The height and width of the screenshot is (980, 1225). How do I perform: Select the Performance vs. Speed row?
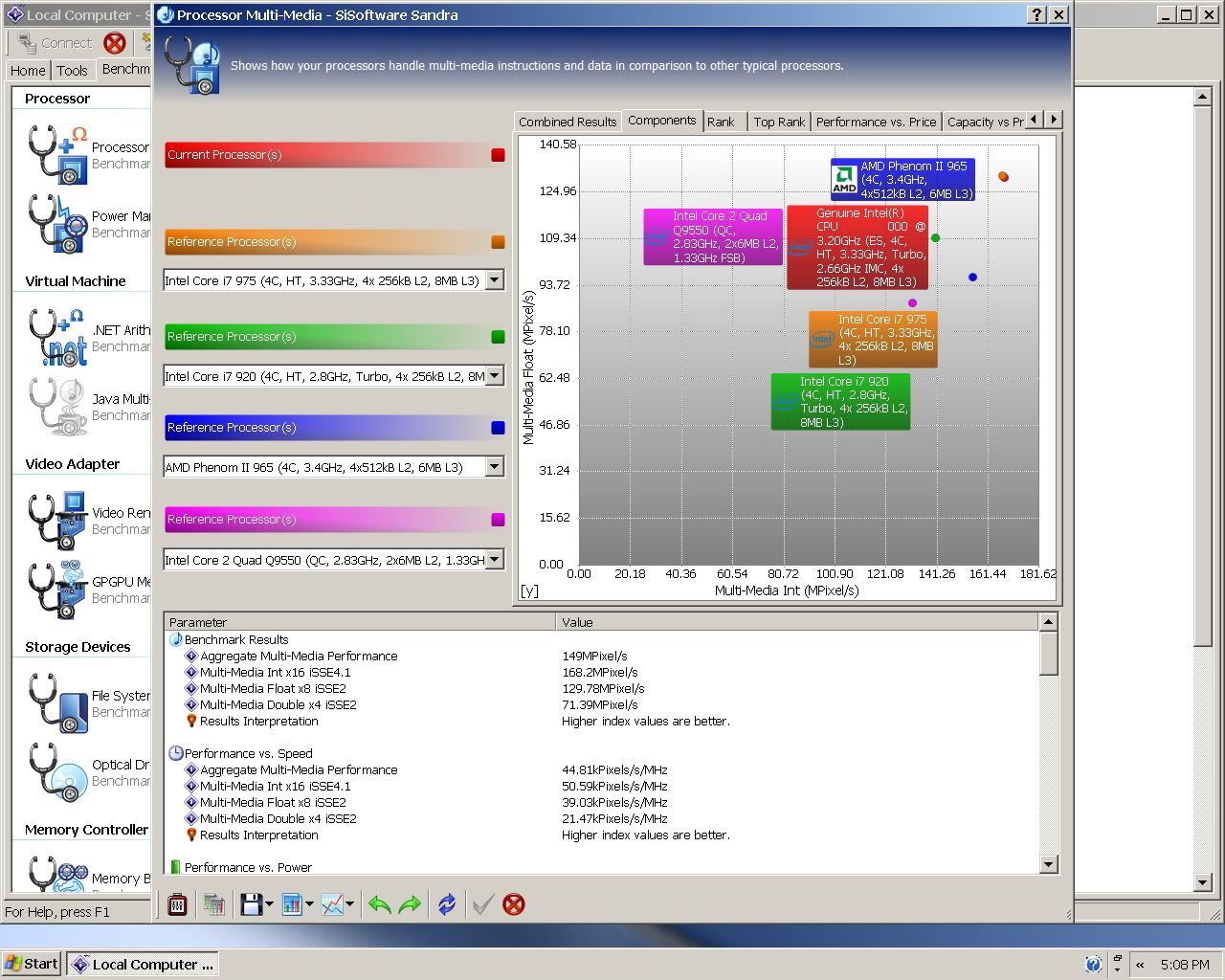click(602, 753)
